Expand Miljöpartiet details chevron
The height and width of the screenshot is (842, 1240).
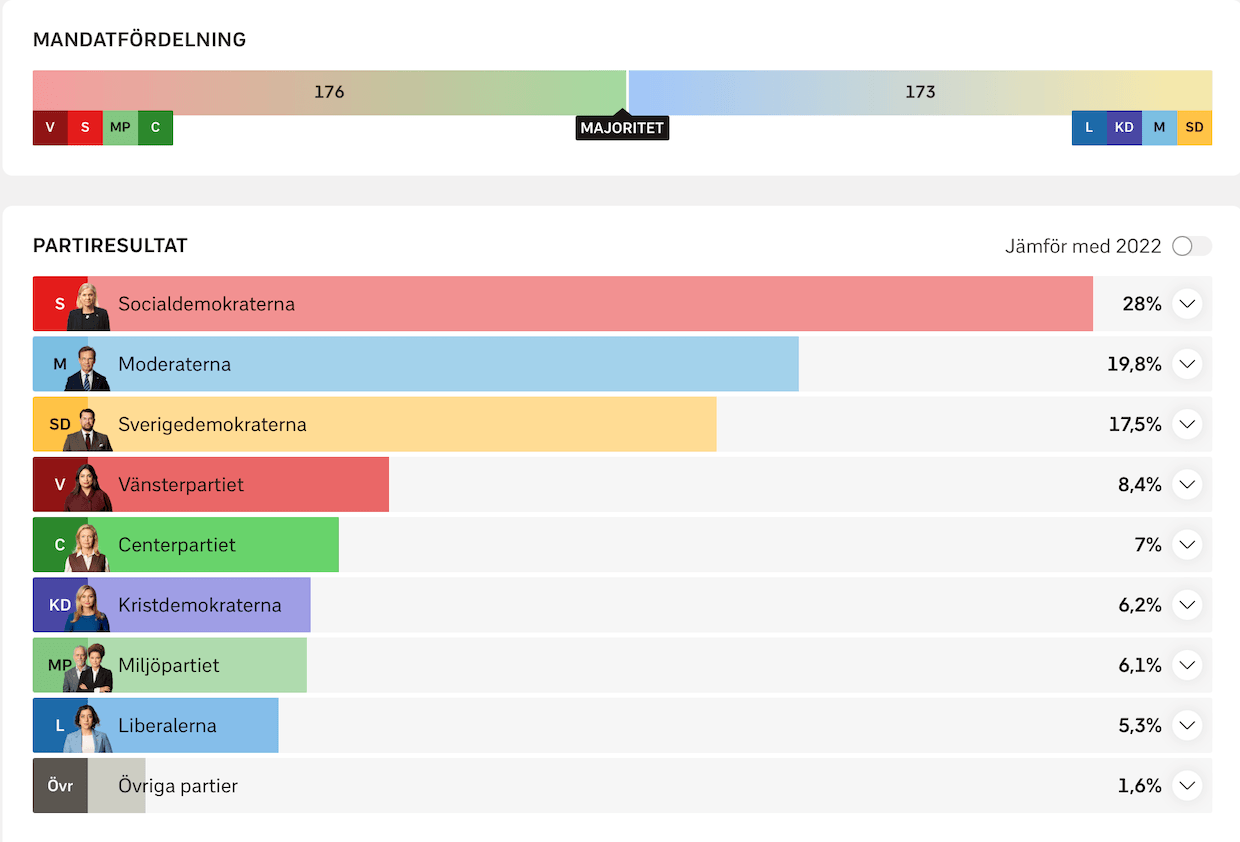coord(1187,665)
